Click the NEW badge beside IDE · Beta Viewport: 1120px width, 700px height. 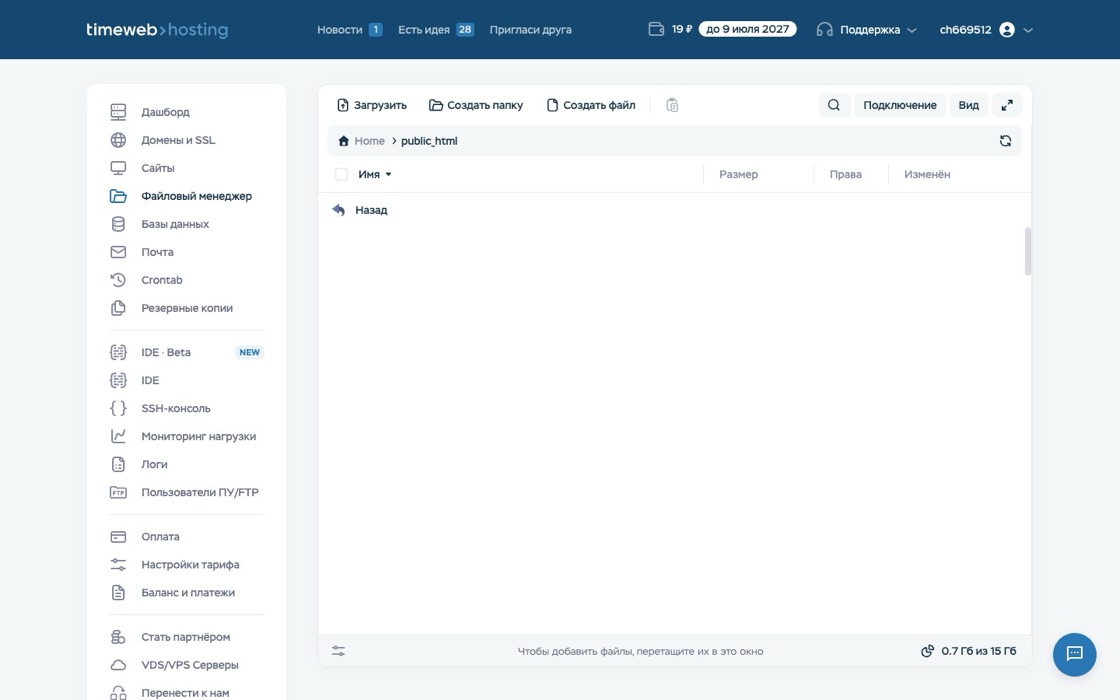tap(249, 352)
